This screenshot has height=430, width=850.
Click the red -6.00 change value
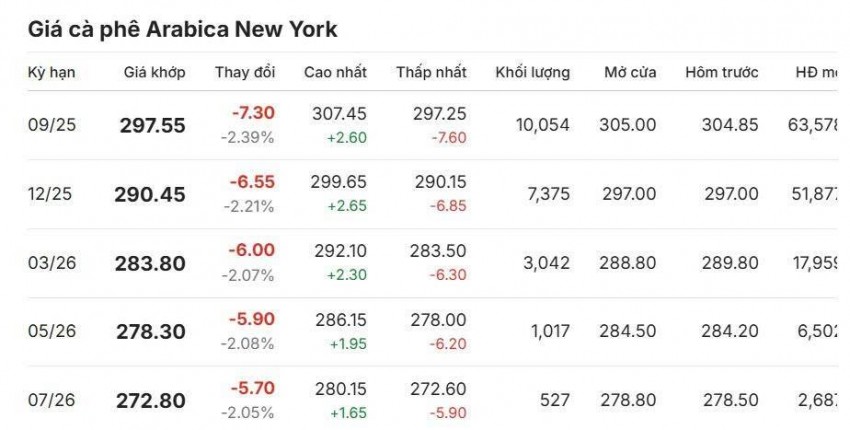click(252, 251)
